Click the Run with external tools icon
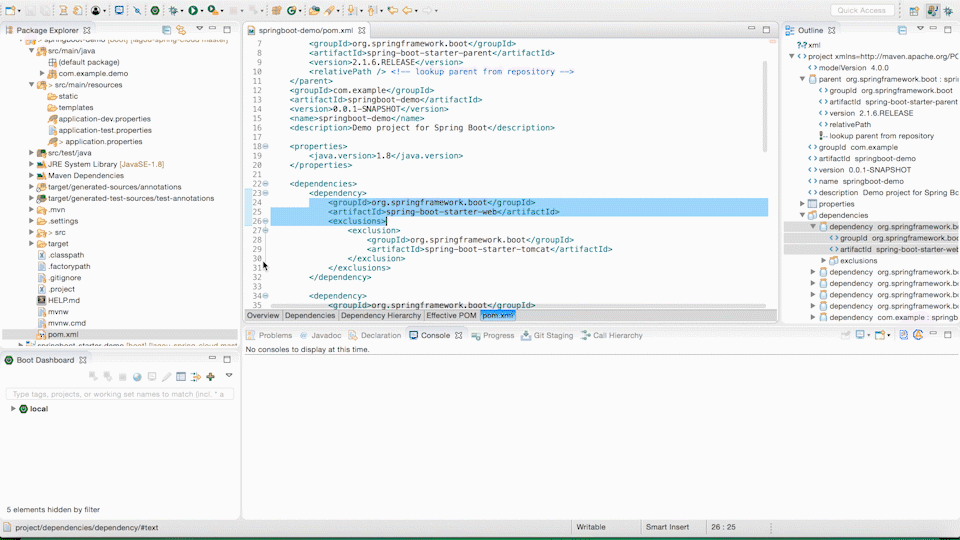This screenshot has height=540, width=960. point(212,10)
